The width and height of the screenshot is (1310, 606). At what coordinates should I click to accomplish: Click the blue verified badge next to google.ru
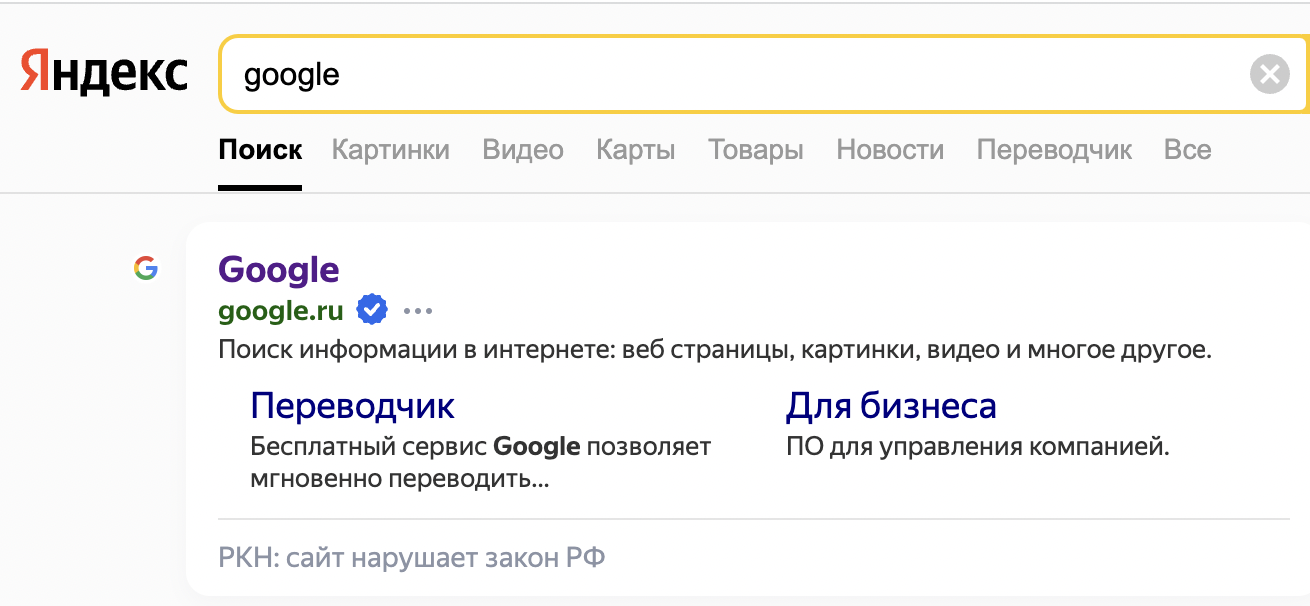click(x=372, y=310)
